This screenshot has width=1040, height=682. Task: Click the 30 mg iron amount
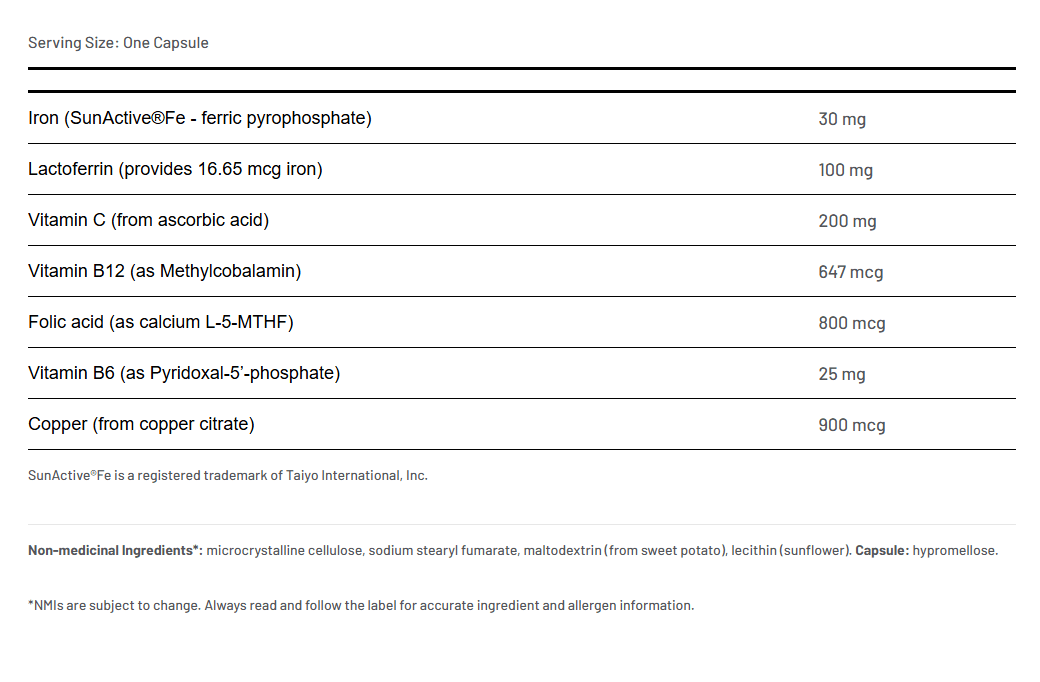pyautogui.click(x=842, y=119)
